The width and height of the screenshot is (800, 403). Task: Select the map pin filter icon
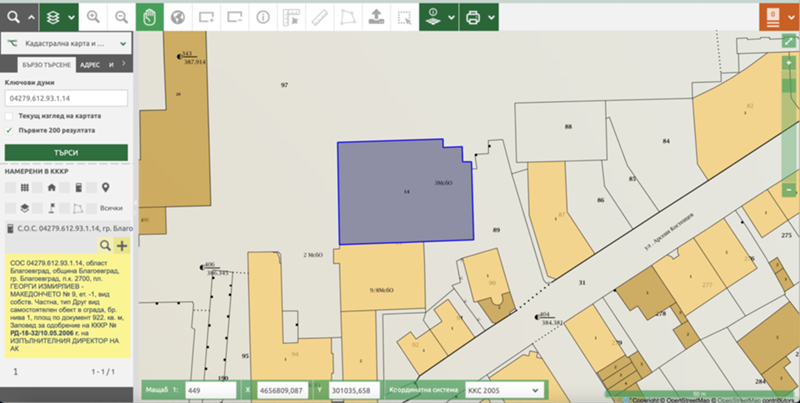(105, 188)
